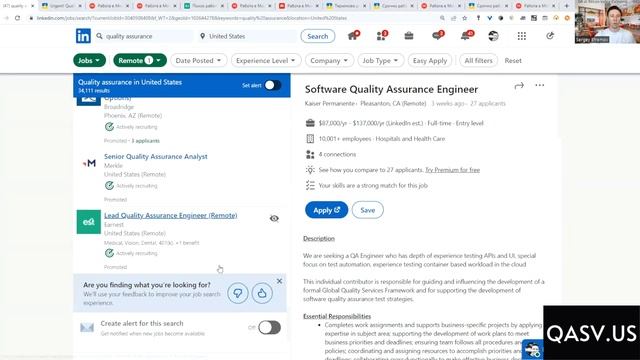This screenshot has width=640, height=360.
Task: Open the Try Premium for free link
Action: tap(452, 170)
